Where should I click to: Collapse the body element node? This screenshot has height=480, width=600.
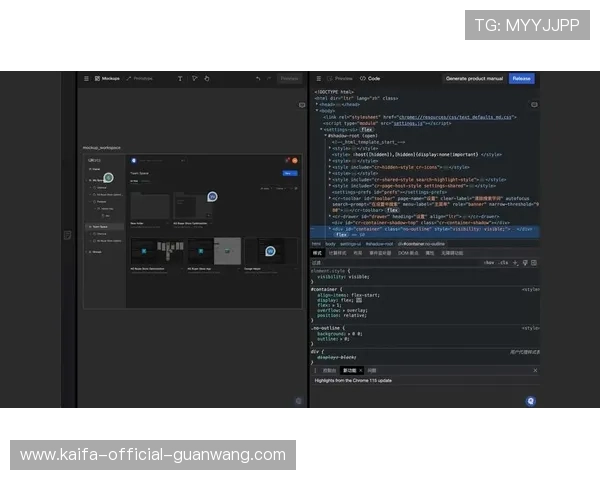(316, 110)
